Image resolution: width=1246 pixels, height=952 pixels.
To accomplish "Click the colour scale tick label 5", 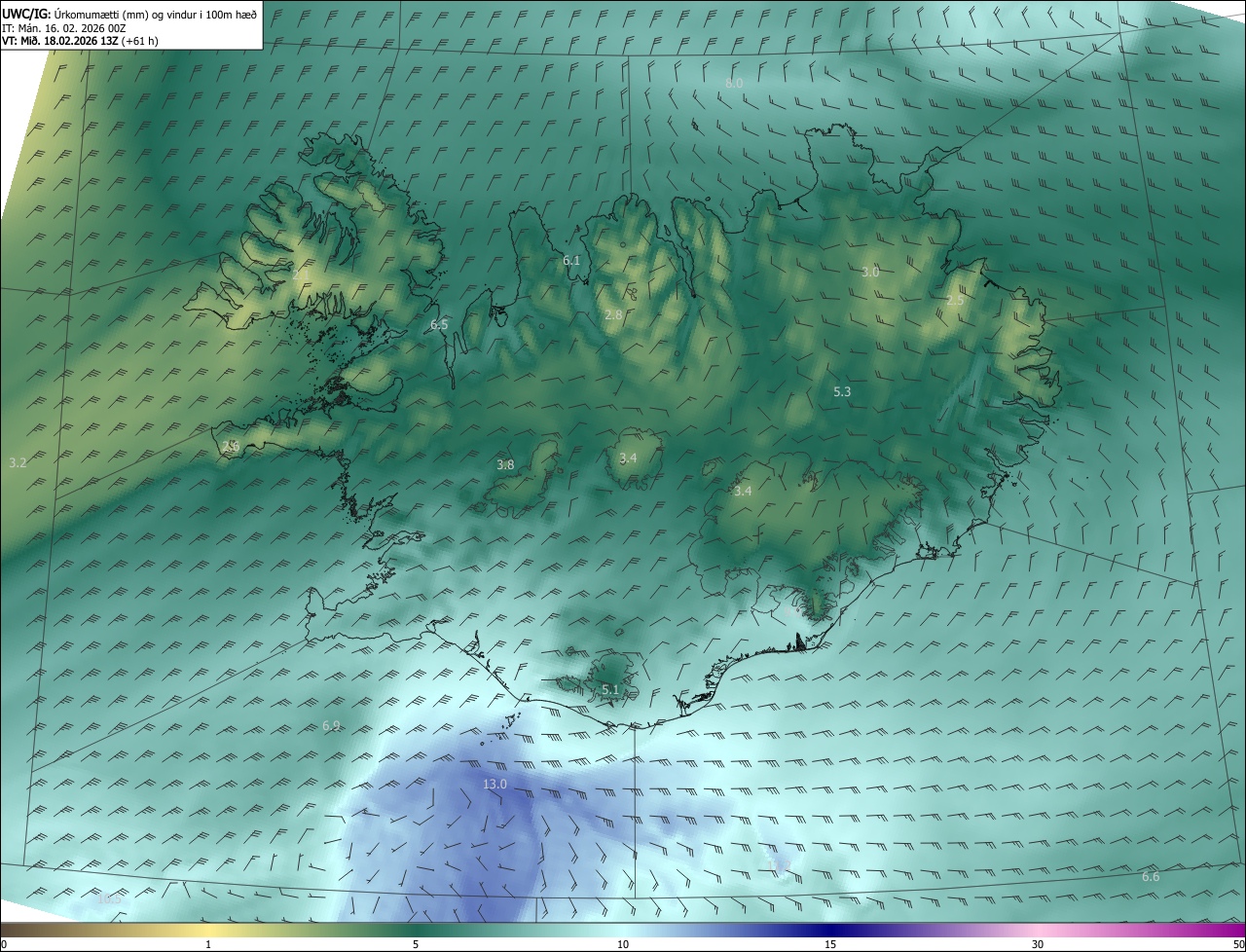I will pyautogui.click(x=416, y=944).
